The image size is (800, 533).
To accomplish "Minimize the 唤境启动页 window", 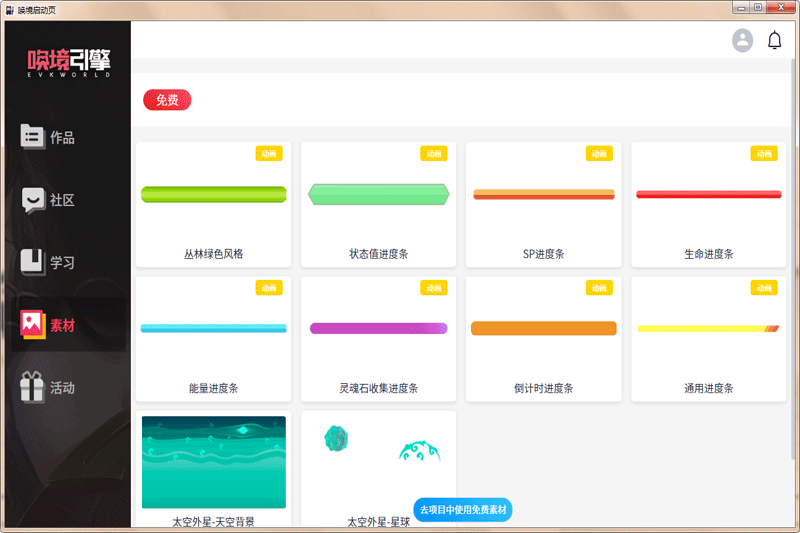I will pos(741,8).
